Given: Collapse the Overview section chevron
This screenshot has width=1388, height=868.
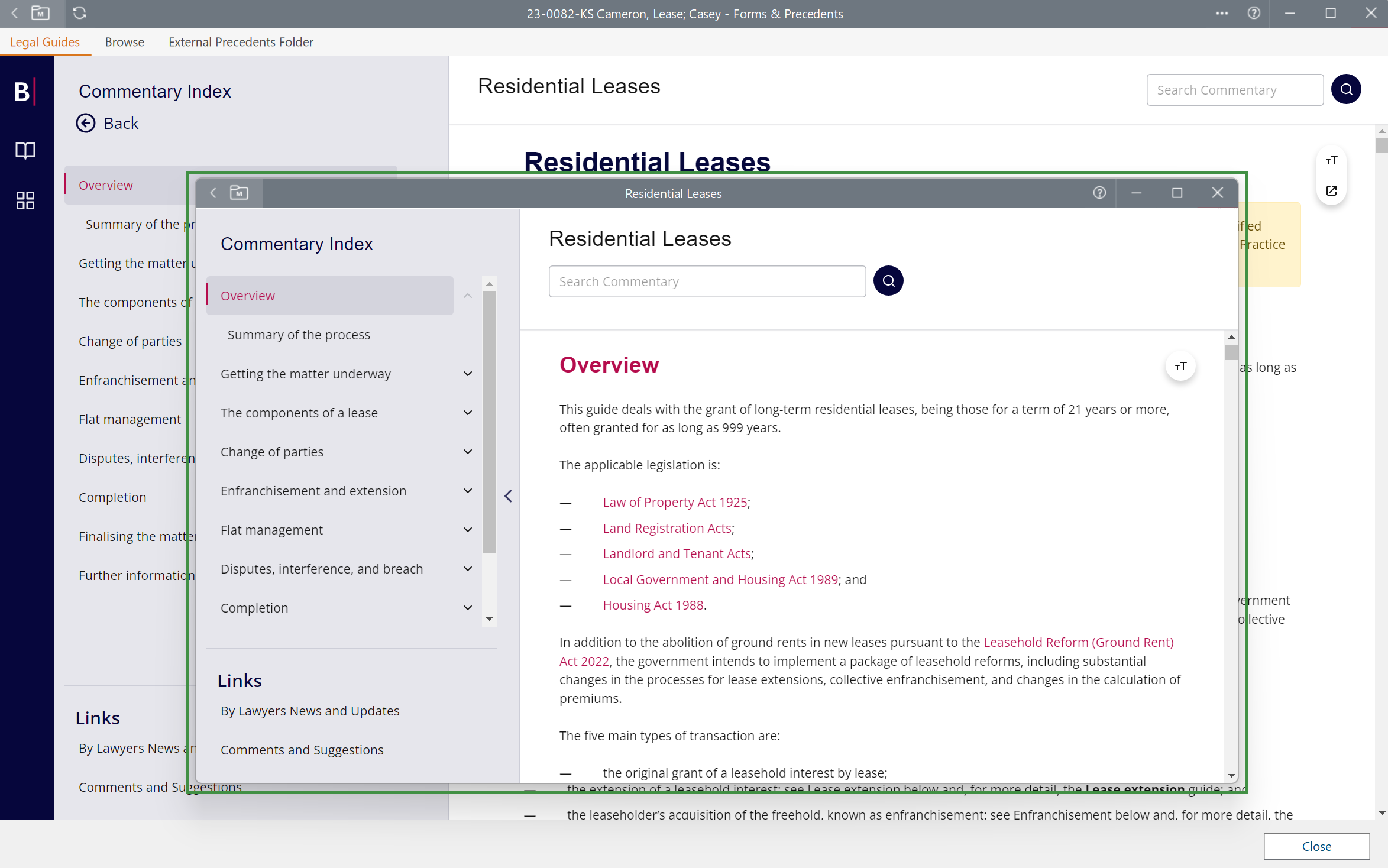Looking at the screenshot, I should coord(467,296).
